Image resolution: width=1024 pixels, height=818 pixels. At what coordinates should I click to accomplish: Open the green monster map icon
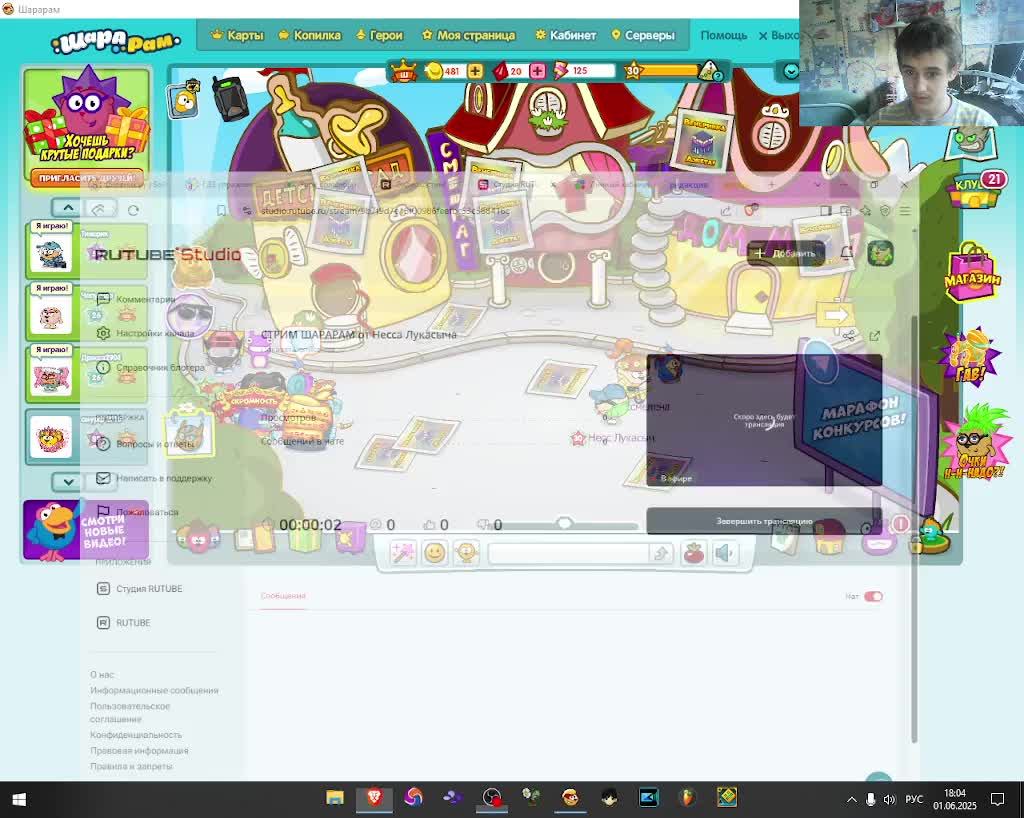(973, 144)
